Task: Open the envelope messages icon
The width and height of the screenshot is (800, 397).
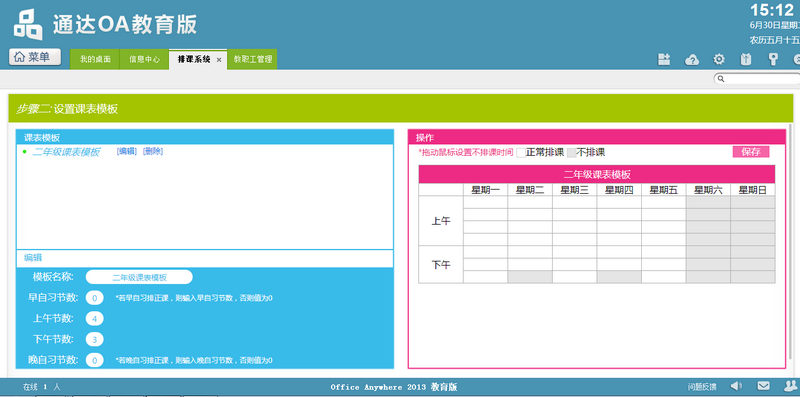Action: pyautogui.click(x=763, y=386)
